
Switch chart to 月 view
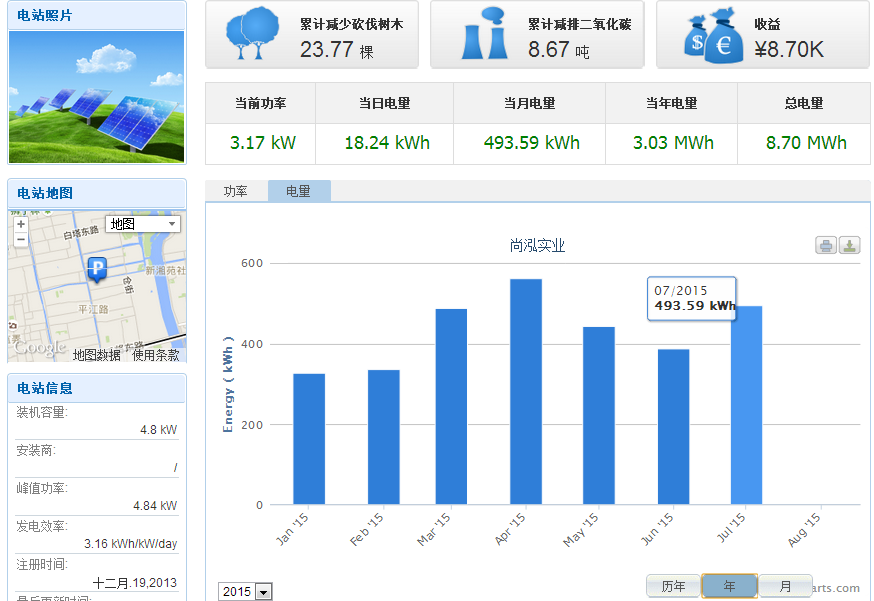(x=784, y=586)
